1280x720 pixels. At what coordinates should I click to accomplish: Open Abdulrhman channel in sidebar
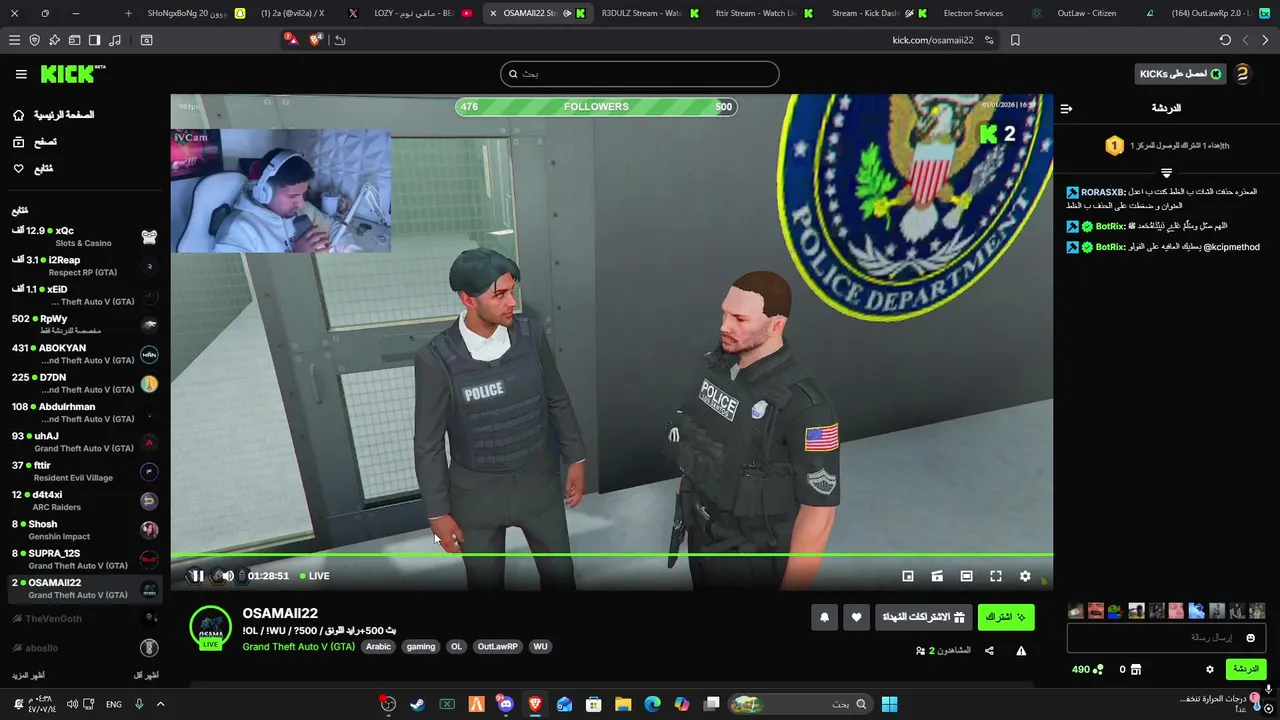(x=84, y=412)
